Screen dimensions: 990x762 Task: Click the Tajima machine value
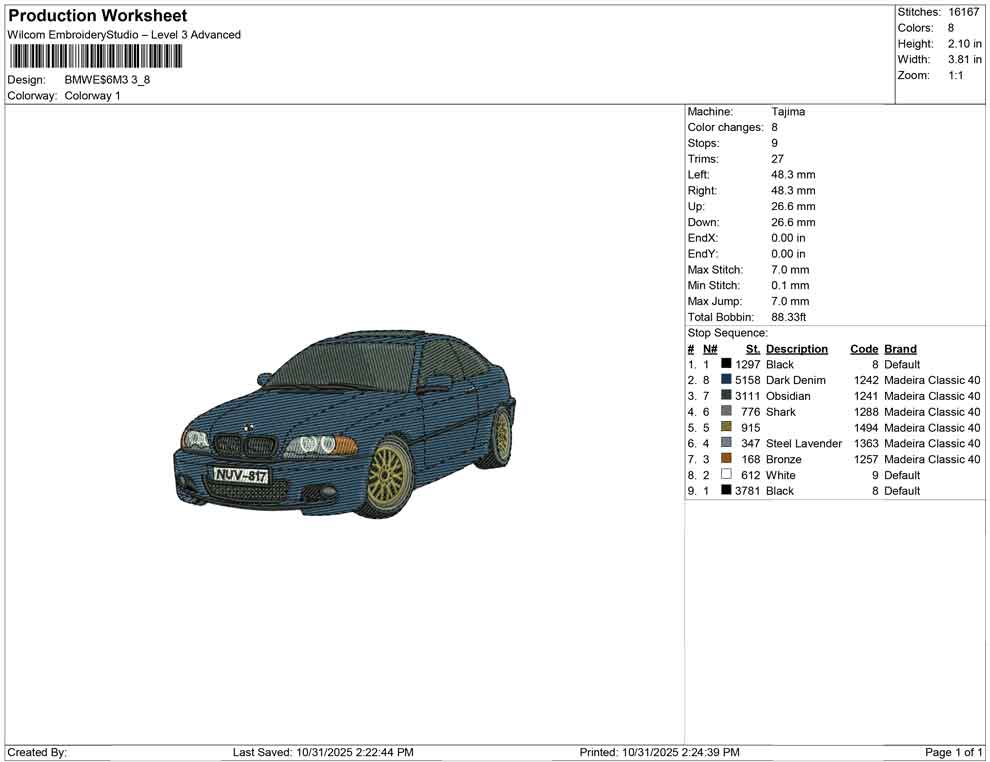[x=788, y=111]
